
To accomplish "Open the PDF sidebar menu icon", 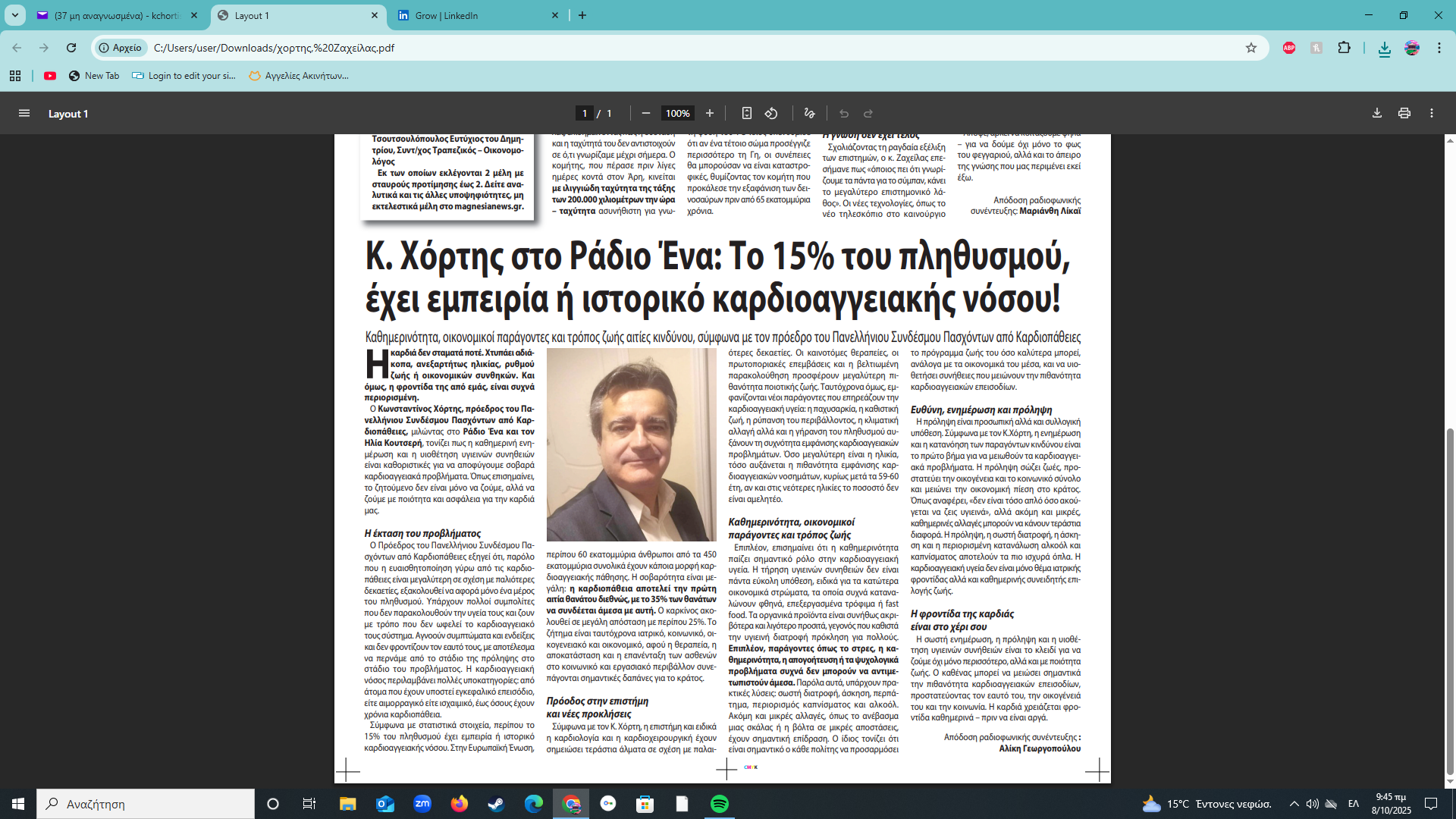I will coord(24,114).
